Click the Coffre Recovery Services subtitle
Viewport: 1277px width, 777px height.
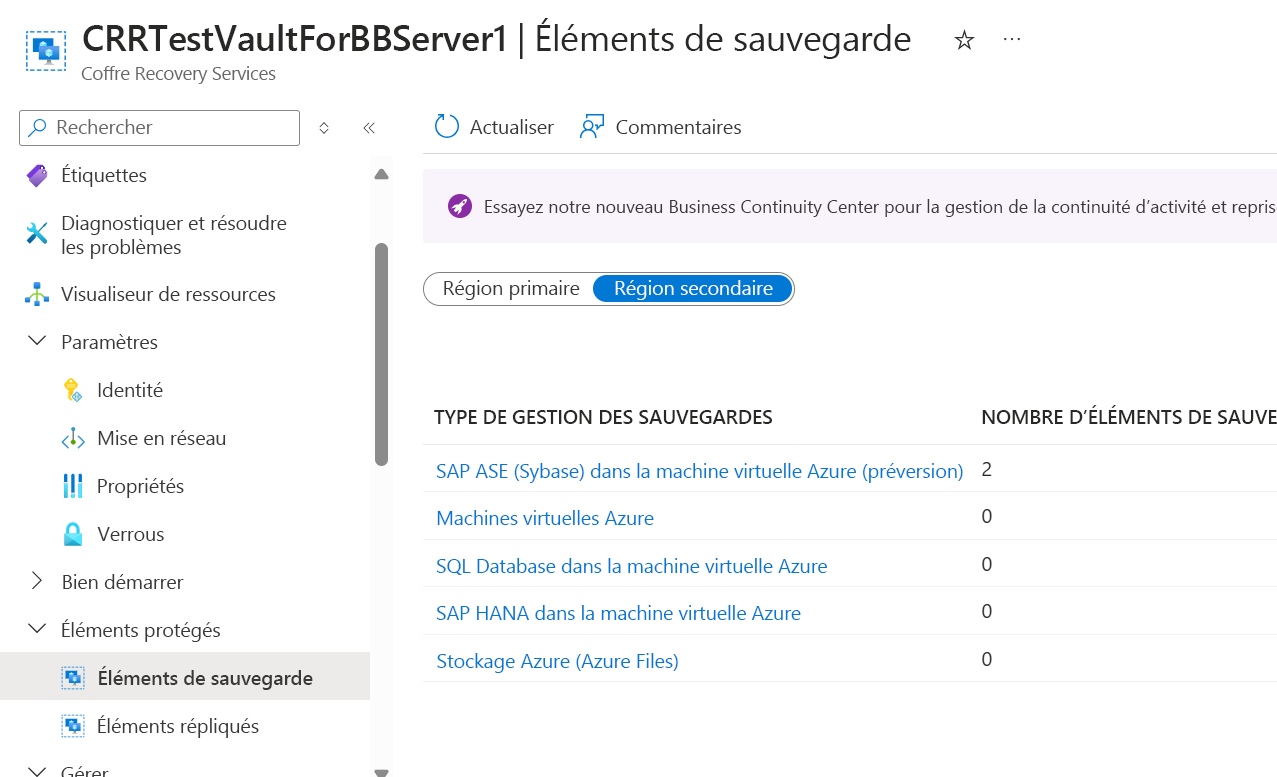point(179,74)
